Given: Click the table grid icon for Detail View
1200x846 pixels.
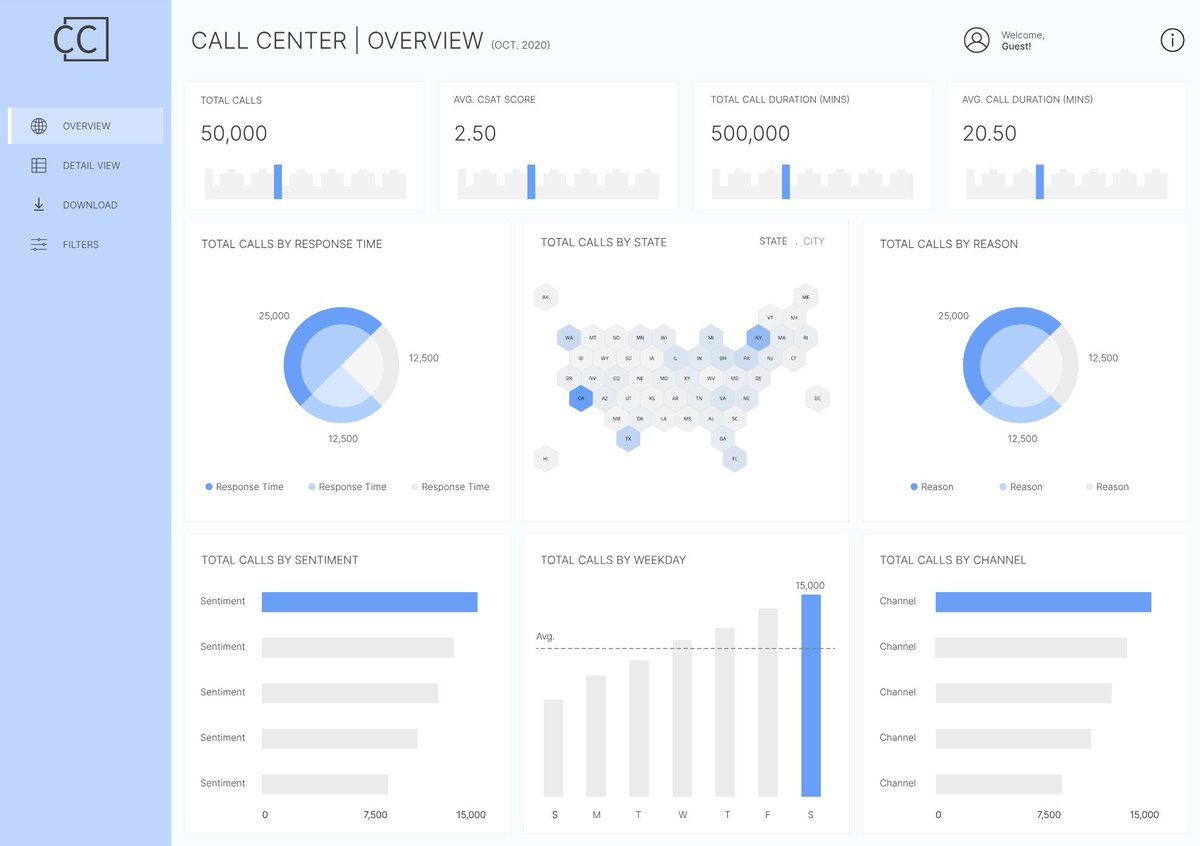Looking at the screenshot, I should coord(39,165).
